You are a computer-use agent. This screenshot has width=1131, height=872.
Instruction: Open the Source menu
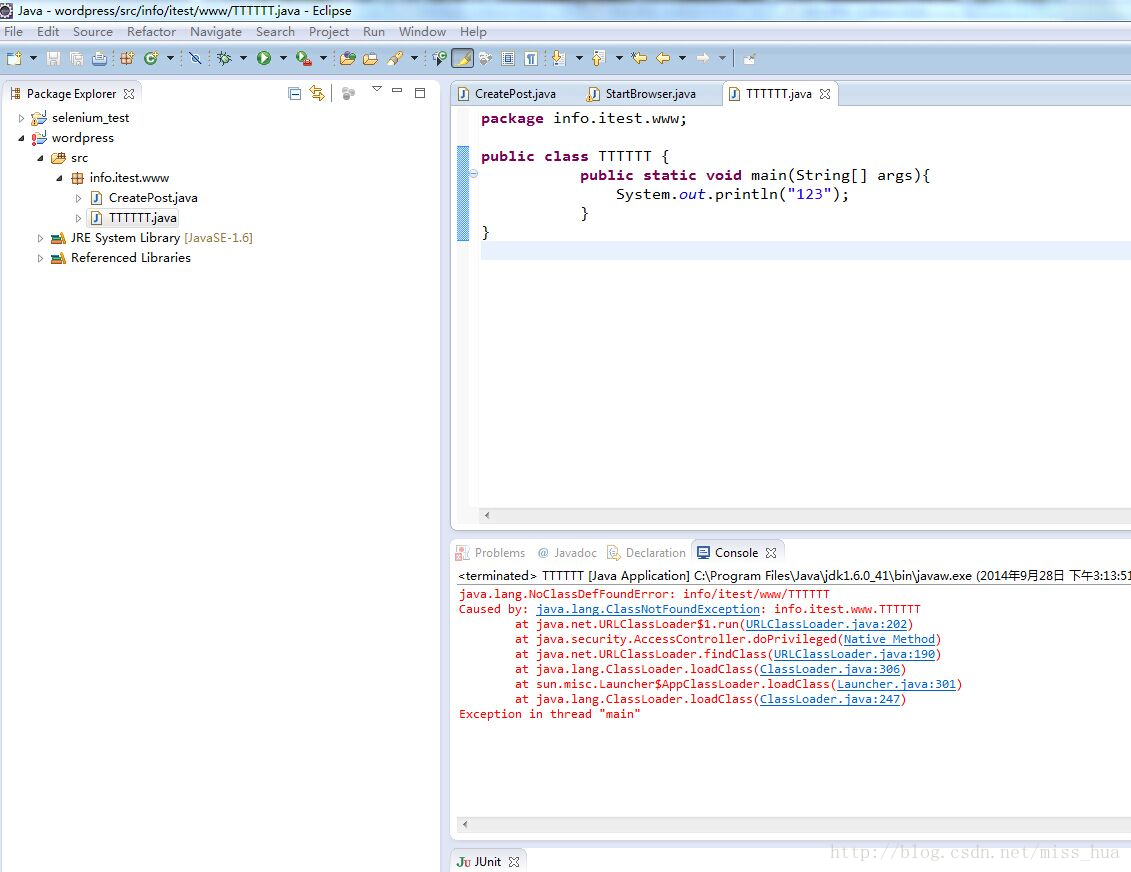click(92, 32)
